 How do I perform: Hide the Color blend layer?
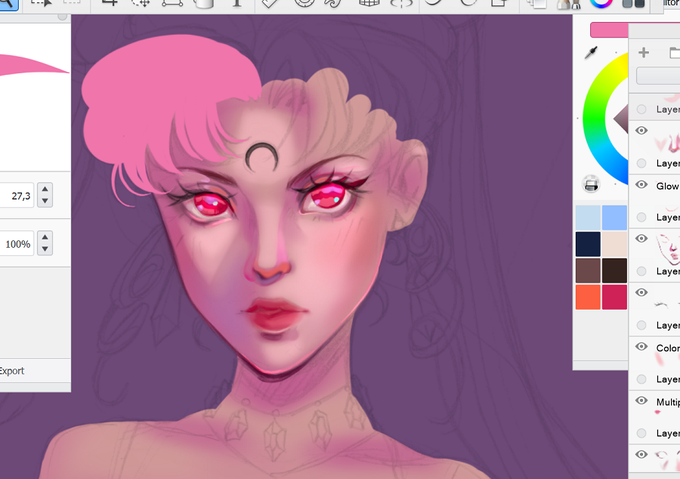(x=641, y=346)
